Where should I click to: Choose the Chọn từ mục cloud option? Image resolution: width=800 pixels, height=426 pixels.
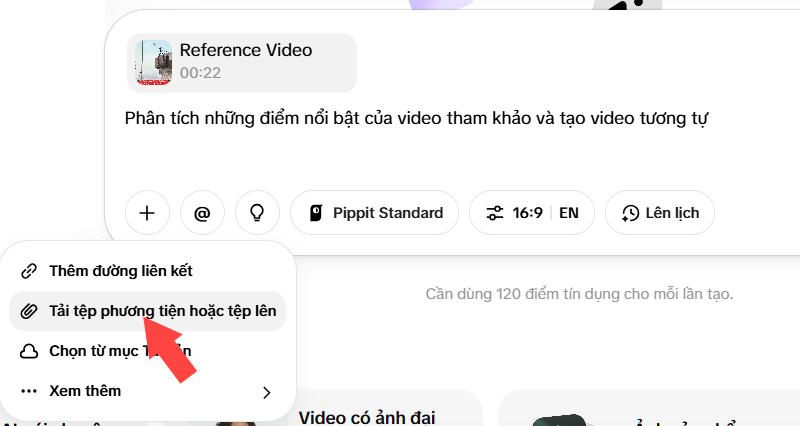[147, 351]
